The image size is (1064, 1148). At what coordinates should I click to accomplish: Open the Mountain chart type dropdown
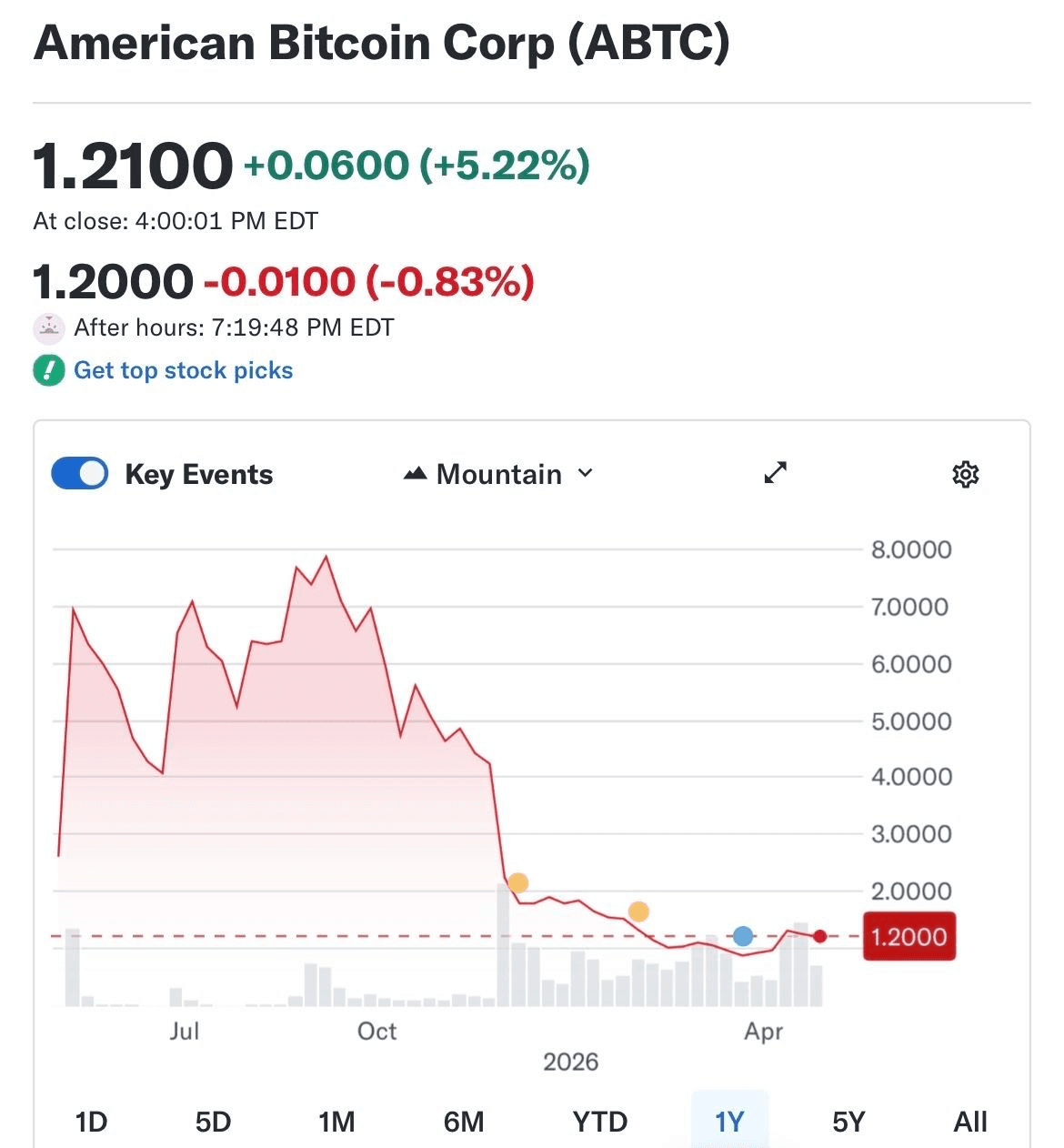(498, 474)
